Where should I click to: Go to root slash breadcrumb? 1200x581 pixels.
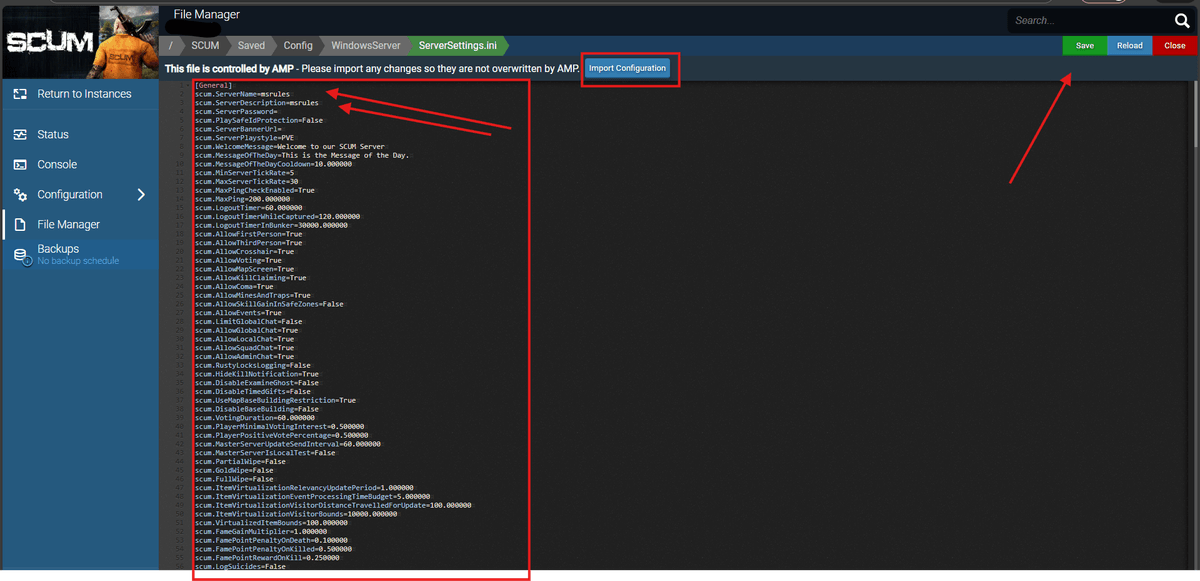171,45
